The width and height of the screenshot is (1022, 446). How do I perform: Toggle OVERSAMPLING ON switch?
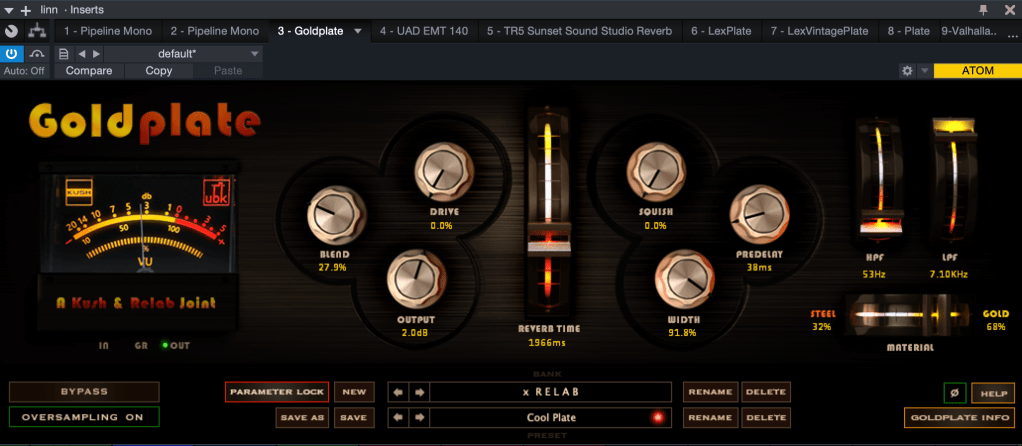84,417
